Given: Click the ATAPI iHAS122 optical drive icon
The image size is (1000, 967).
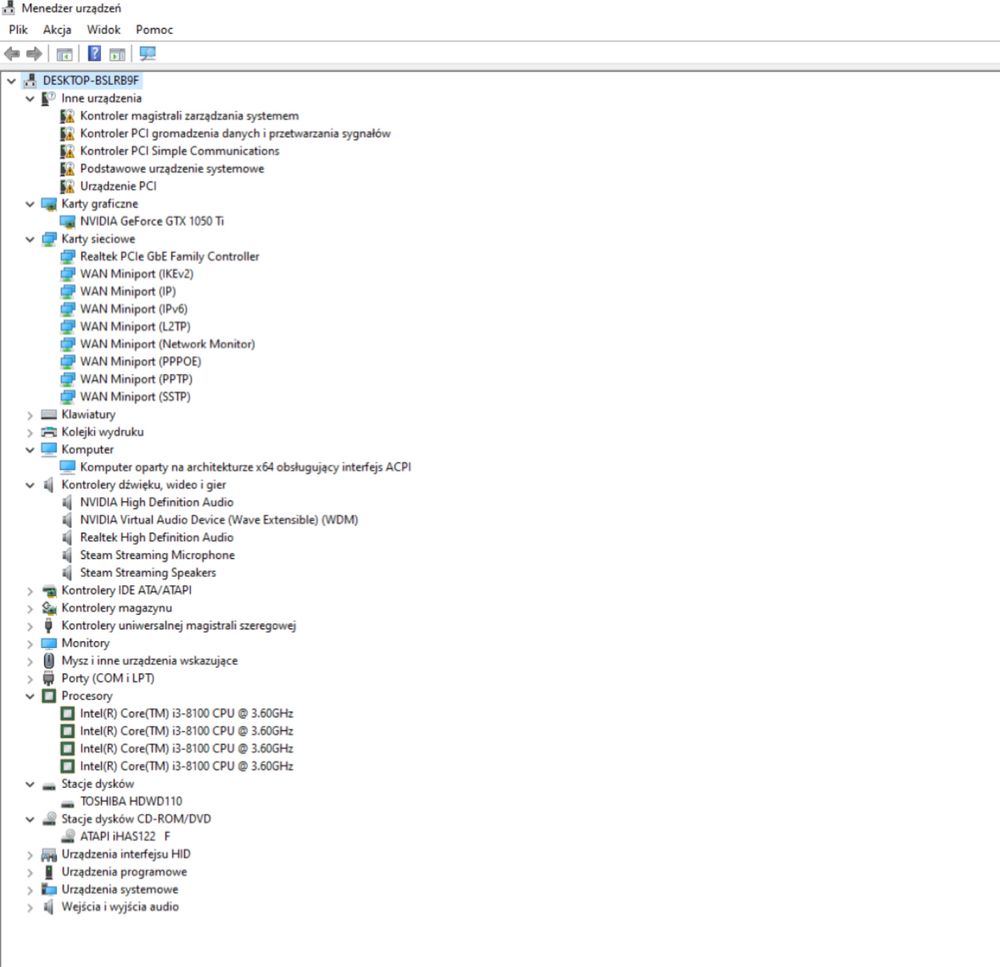Looking at the screenshot, I should click(68, 836).
